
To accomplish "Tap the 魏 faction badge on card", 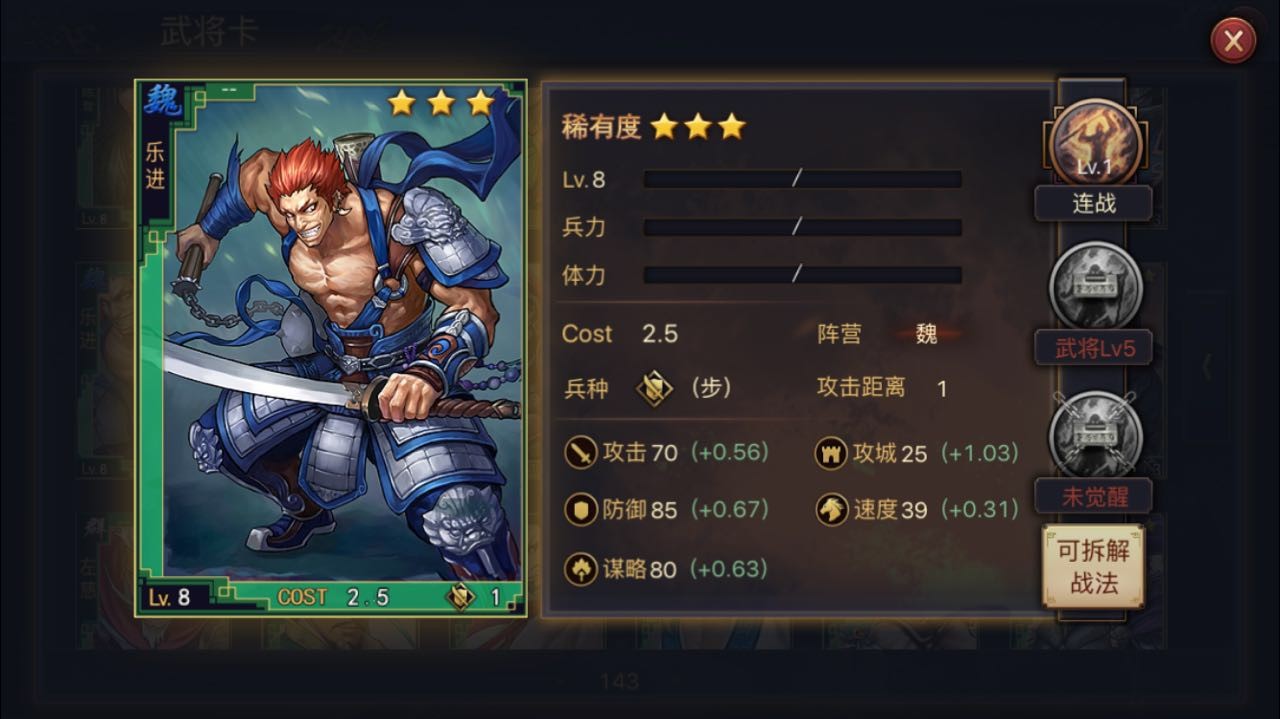I will click(x=161, y=101).
